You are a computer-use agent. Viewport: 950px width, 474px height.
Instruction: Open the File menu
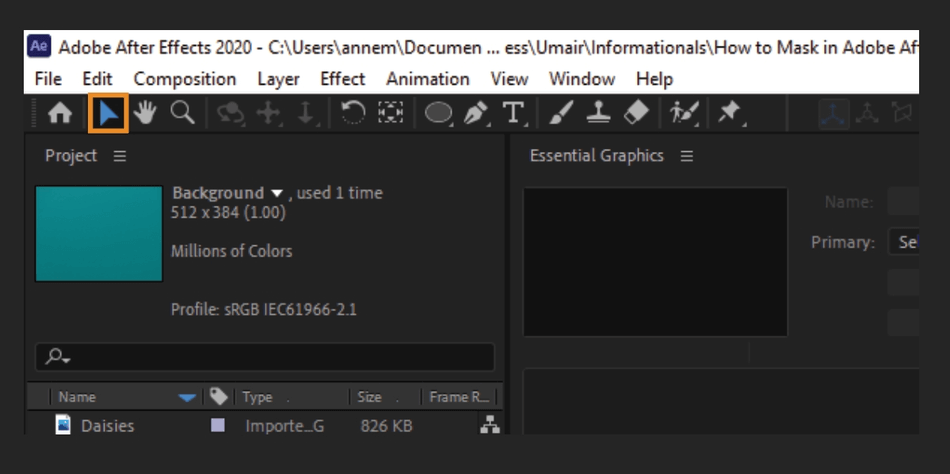point(48,79)
